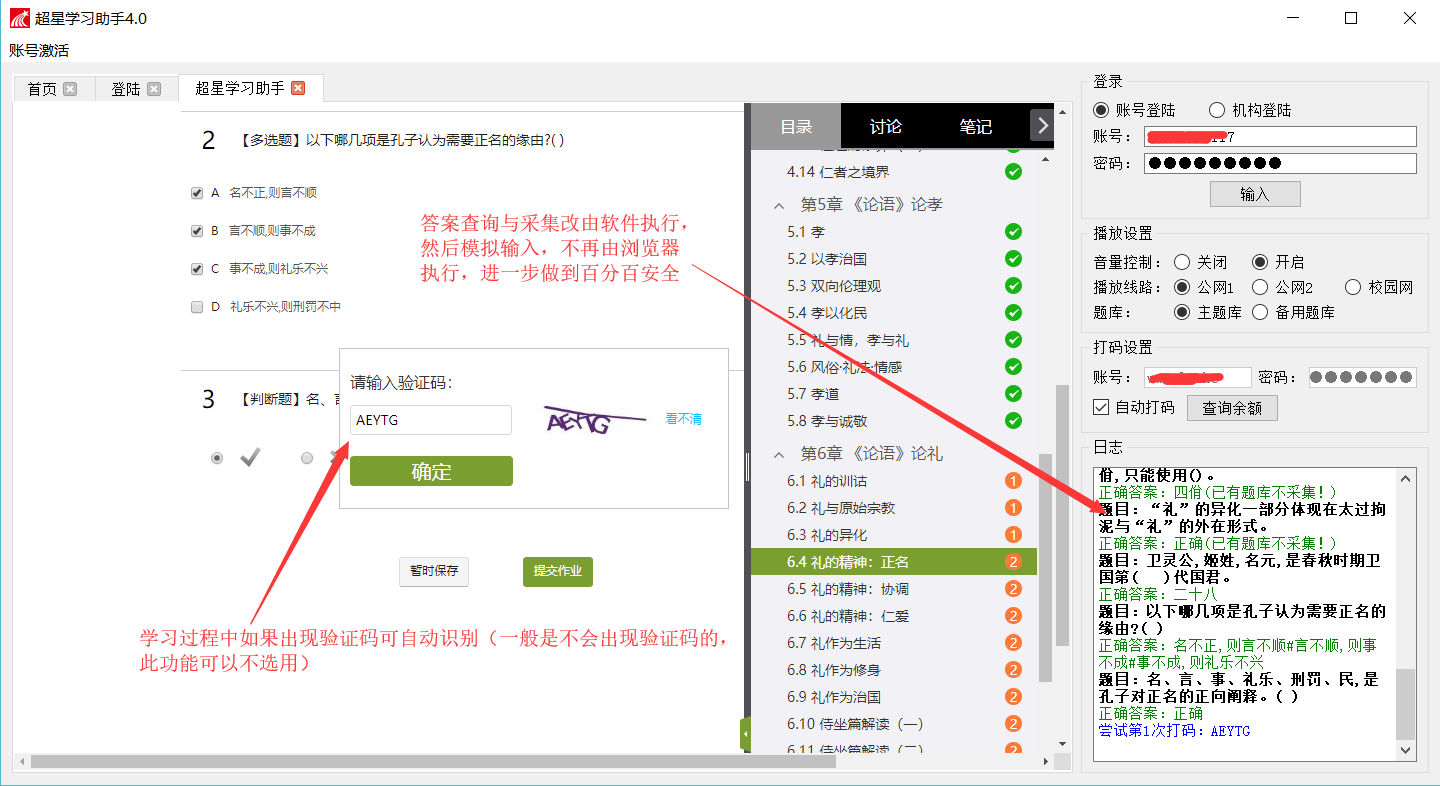Switch to the 笔记 tab
The image size is (1440, 786).
click(974, 125)
